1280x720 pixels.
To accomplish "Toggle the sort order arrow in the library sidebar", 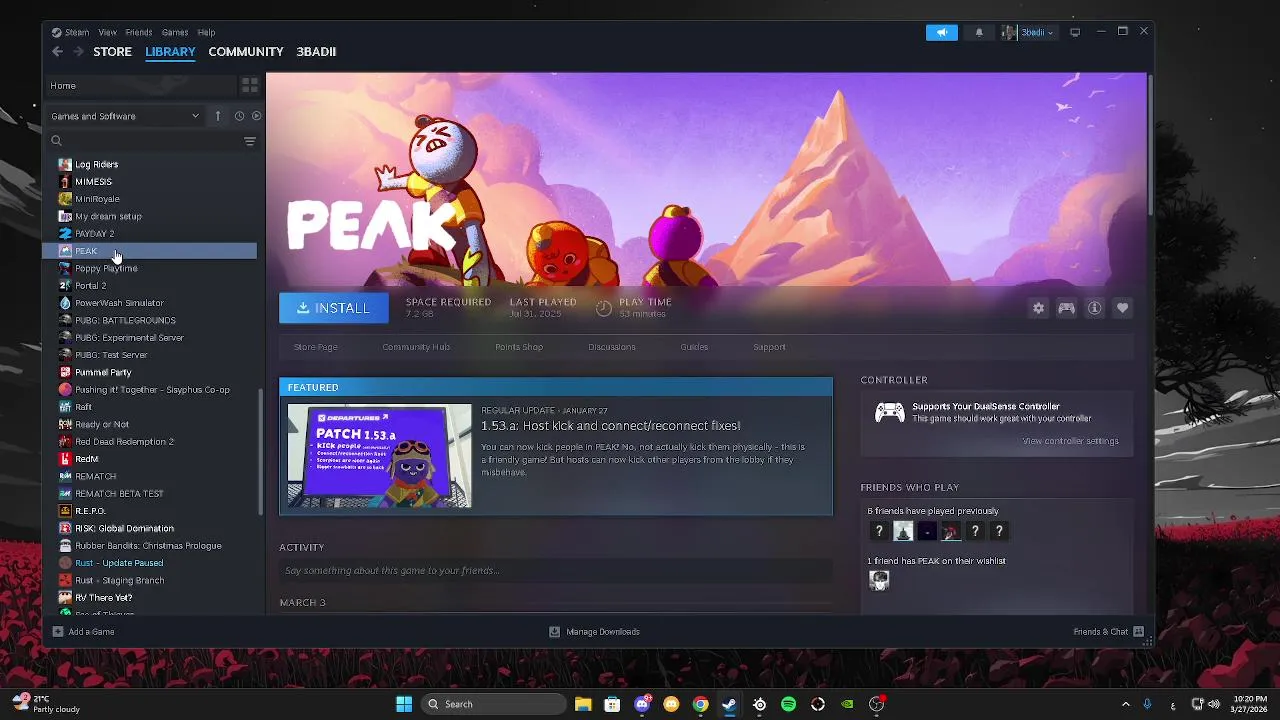I will coord(218,116).
